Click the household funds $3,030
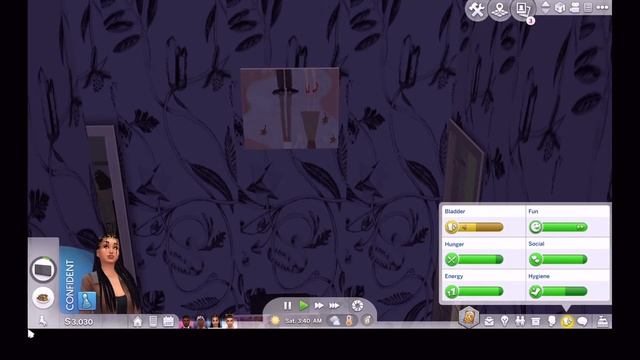This screenshot has width=640, height=360. click(79, 322)
